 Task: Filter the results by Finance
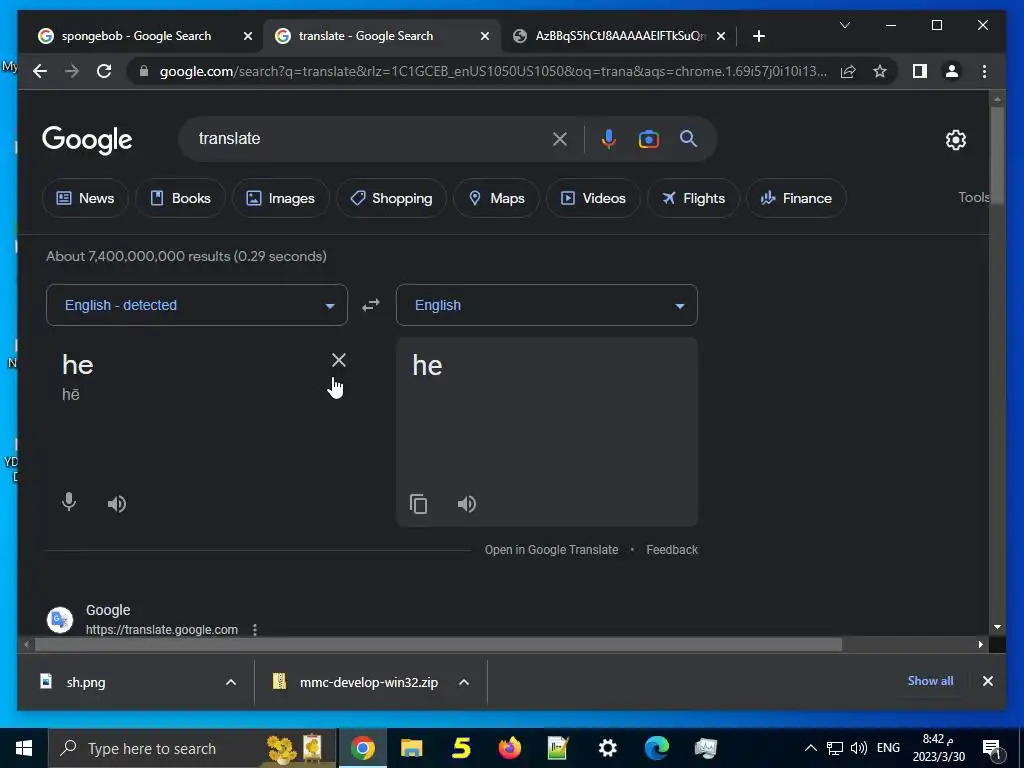pos(796,198)
